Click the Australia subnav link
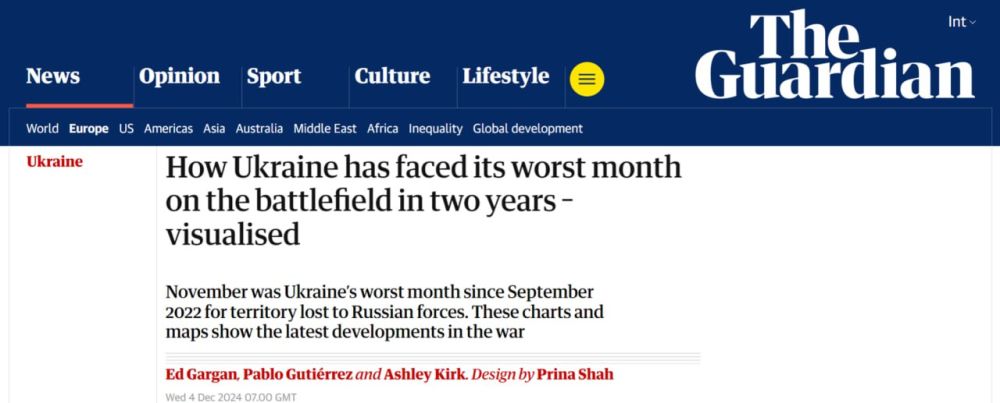1000x403 pixels. point(259,128)
